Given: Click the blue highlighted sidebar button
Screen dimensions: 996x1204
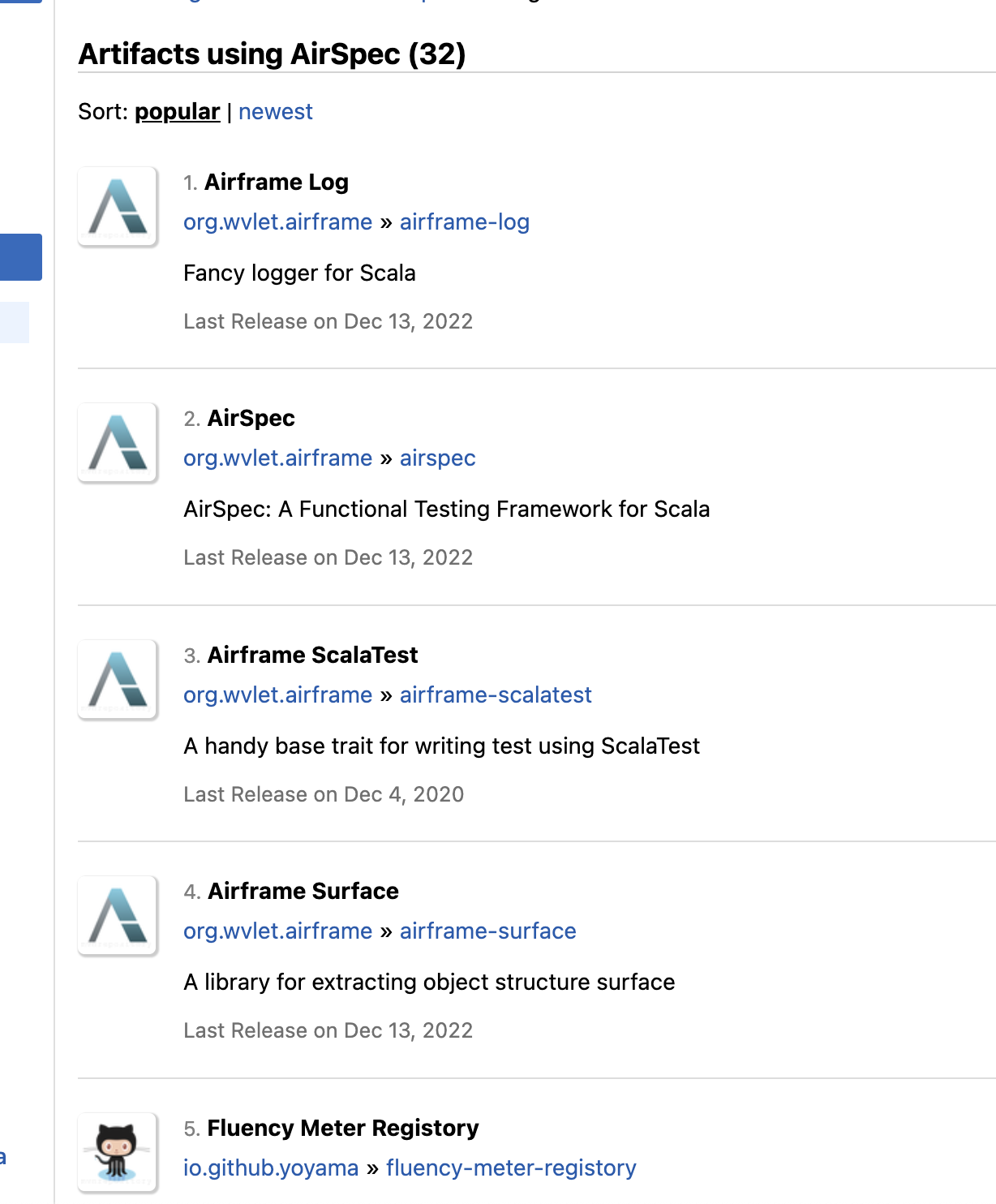Looking at the screenshot, I should tap(21, 257).
